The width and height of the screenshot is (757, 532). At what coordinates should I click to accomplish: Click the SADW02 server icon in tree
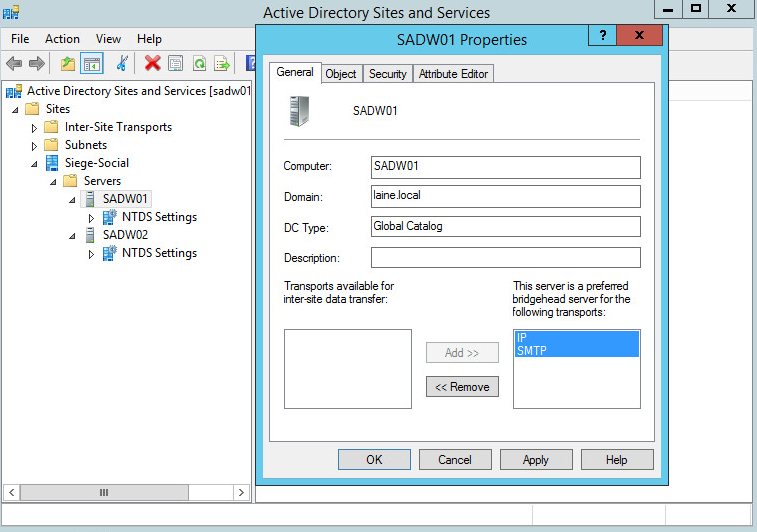coord(90,235)
